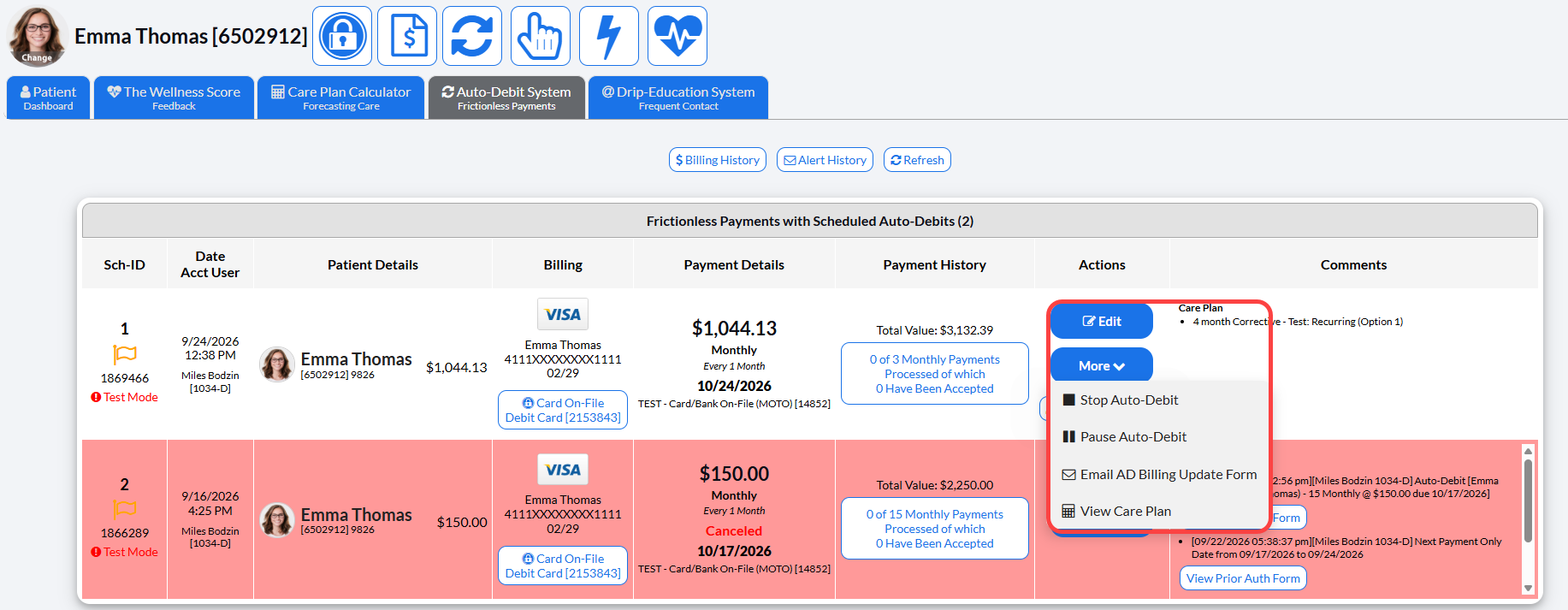Viewport: 1568px width, 610px height.
Task: Click the Payment History column header
Action: coord(935,265)
